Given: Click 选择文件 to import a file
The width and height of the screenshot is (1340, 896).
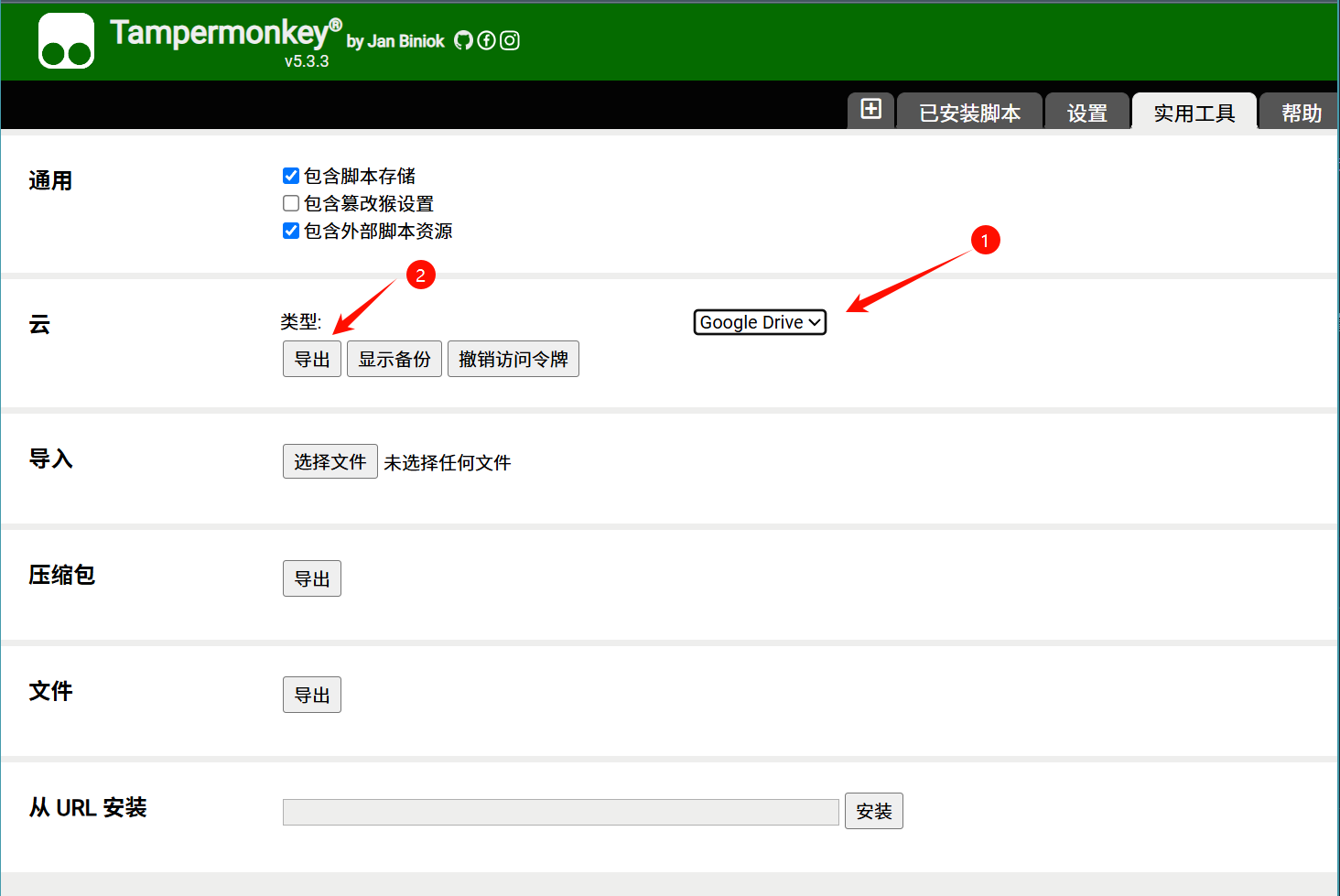Looking at the screenshot, I should tap(330, 461).
